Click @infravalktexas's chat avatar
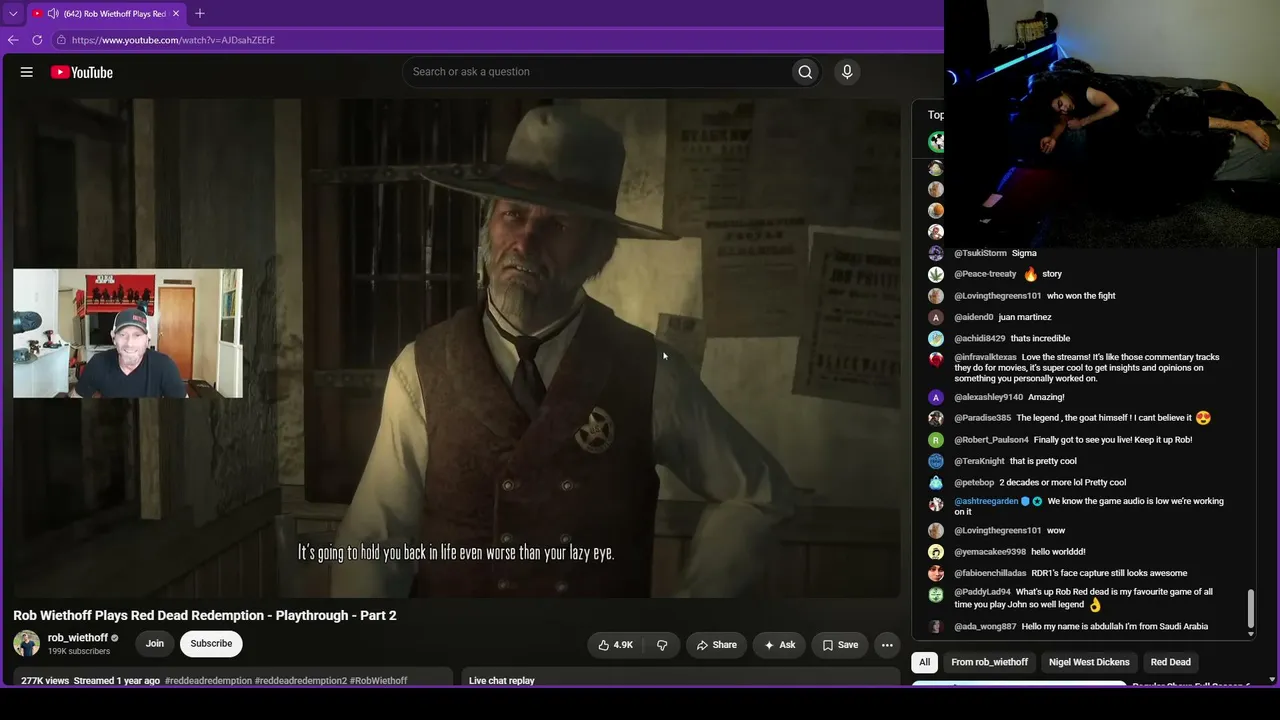This screenshot has width=1280, height=720. (936, 360)
